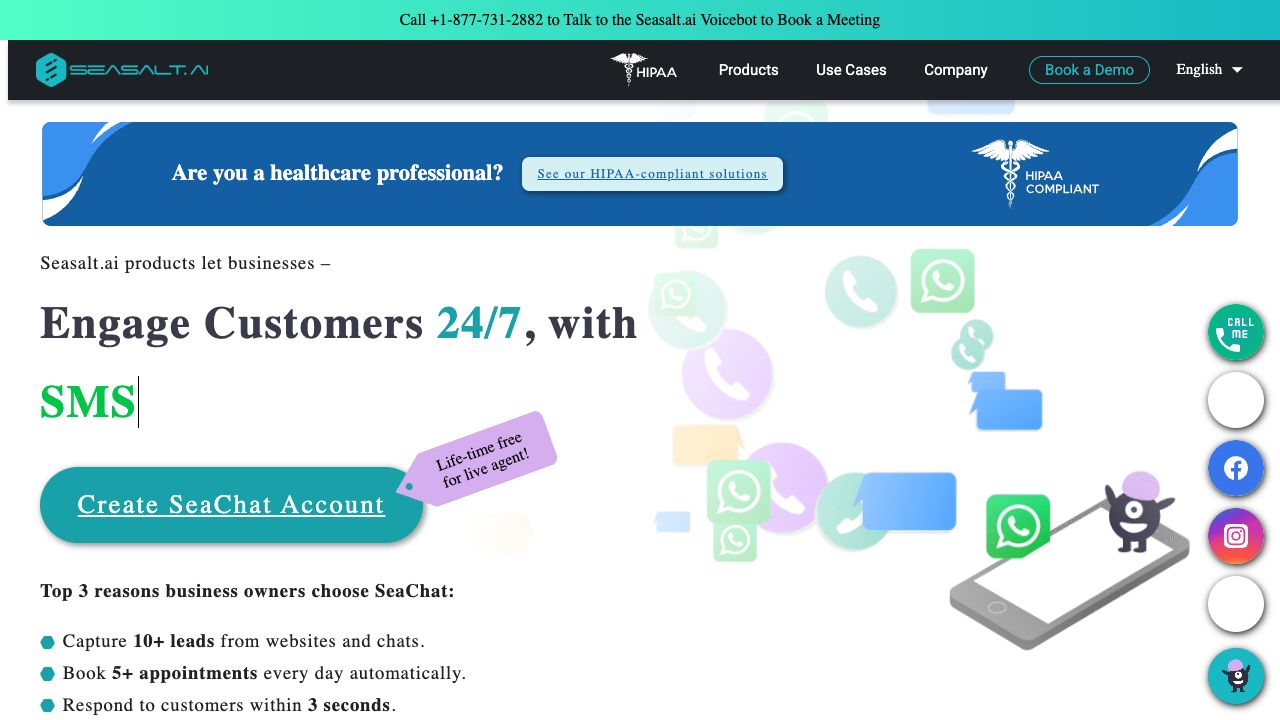This screenshot has width=1280, height=720.
Task: Open the Company menu
Action: click(x=955, y=70)
